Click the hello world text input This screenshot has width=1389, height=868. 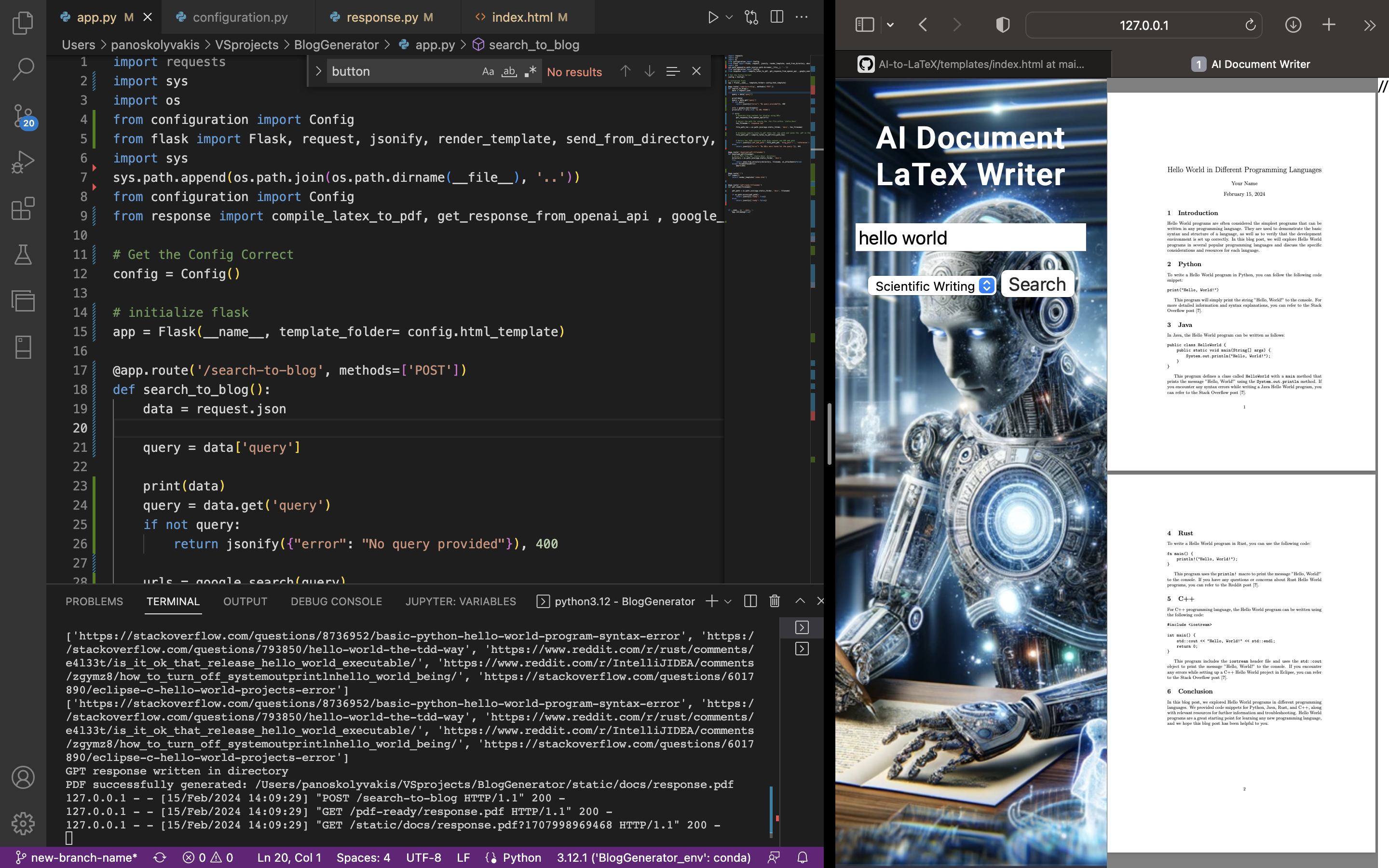point(970,238)
